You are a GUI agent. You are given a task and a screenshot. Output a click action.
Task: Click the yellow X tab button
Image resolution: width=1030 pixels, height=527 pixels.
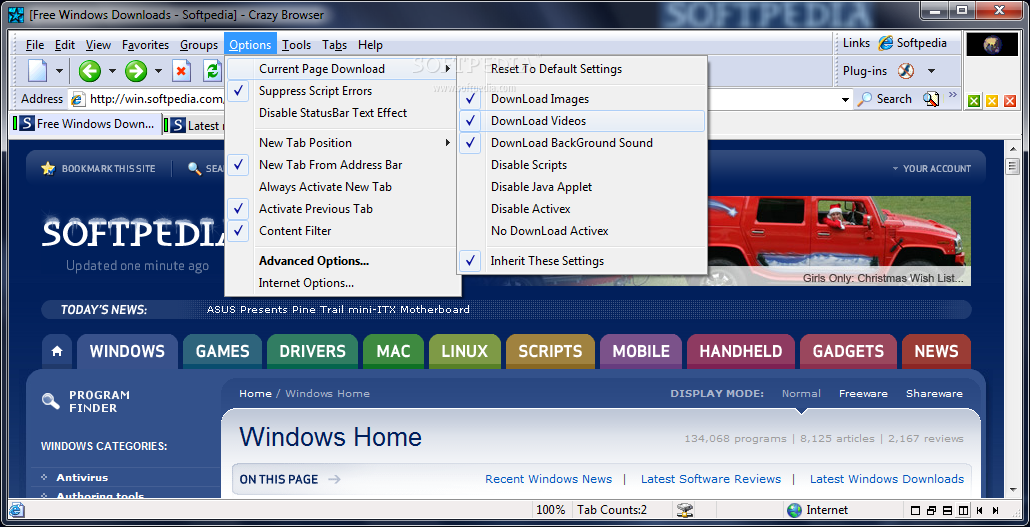coord(992,101)
